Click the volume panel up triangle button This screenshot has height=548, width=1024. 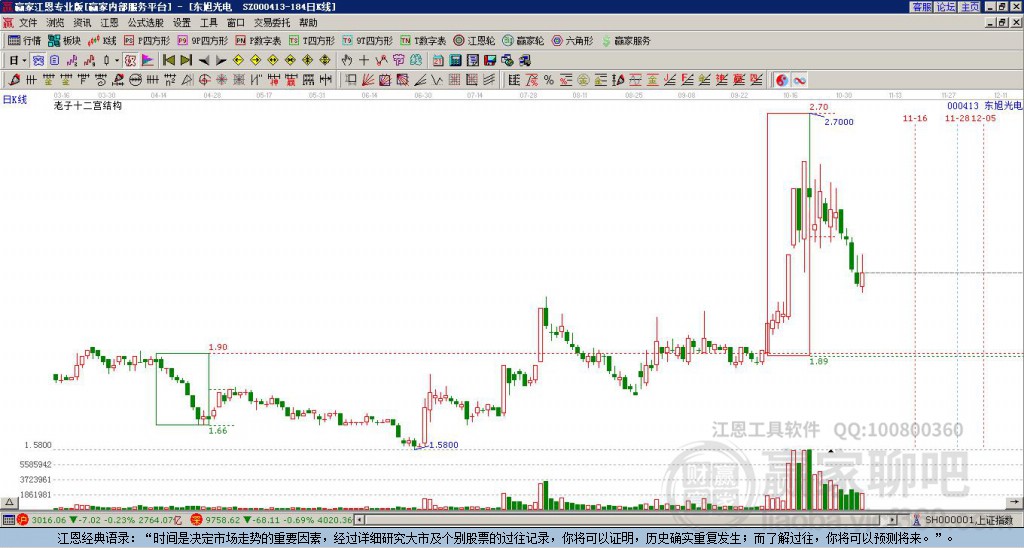[9, 502]
